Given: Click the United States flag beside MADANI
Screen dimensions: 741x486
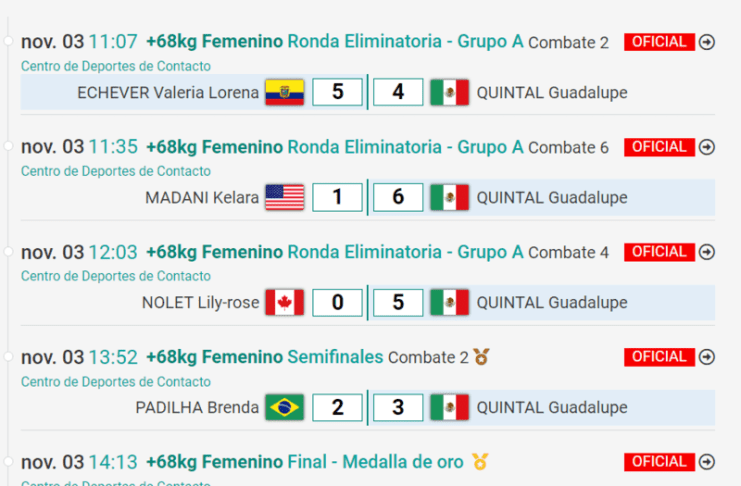Looking at the screenshot, I should click(x=284, y=198).
